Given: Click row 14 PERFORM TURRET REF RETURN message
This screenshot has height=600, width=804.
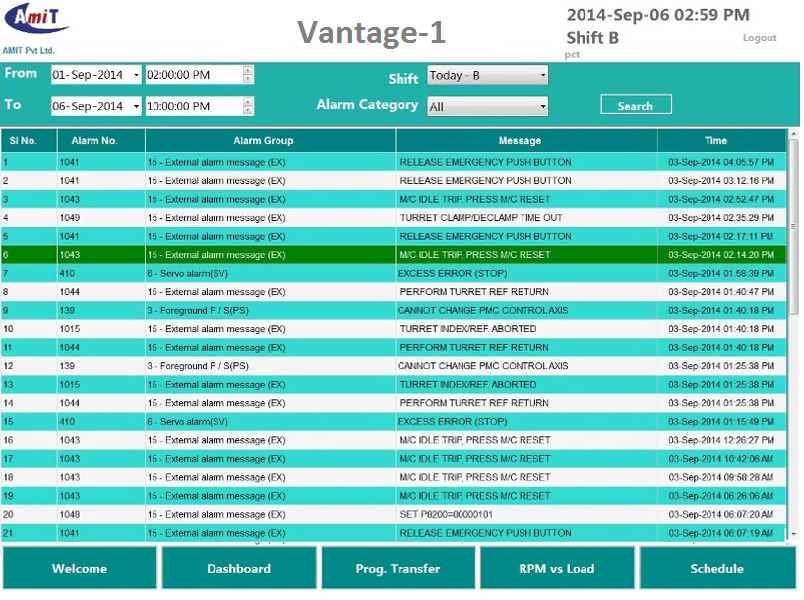Looking at the screenshot, I should tap(474, 403).
